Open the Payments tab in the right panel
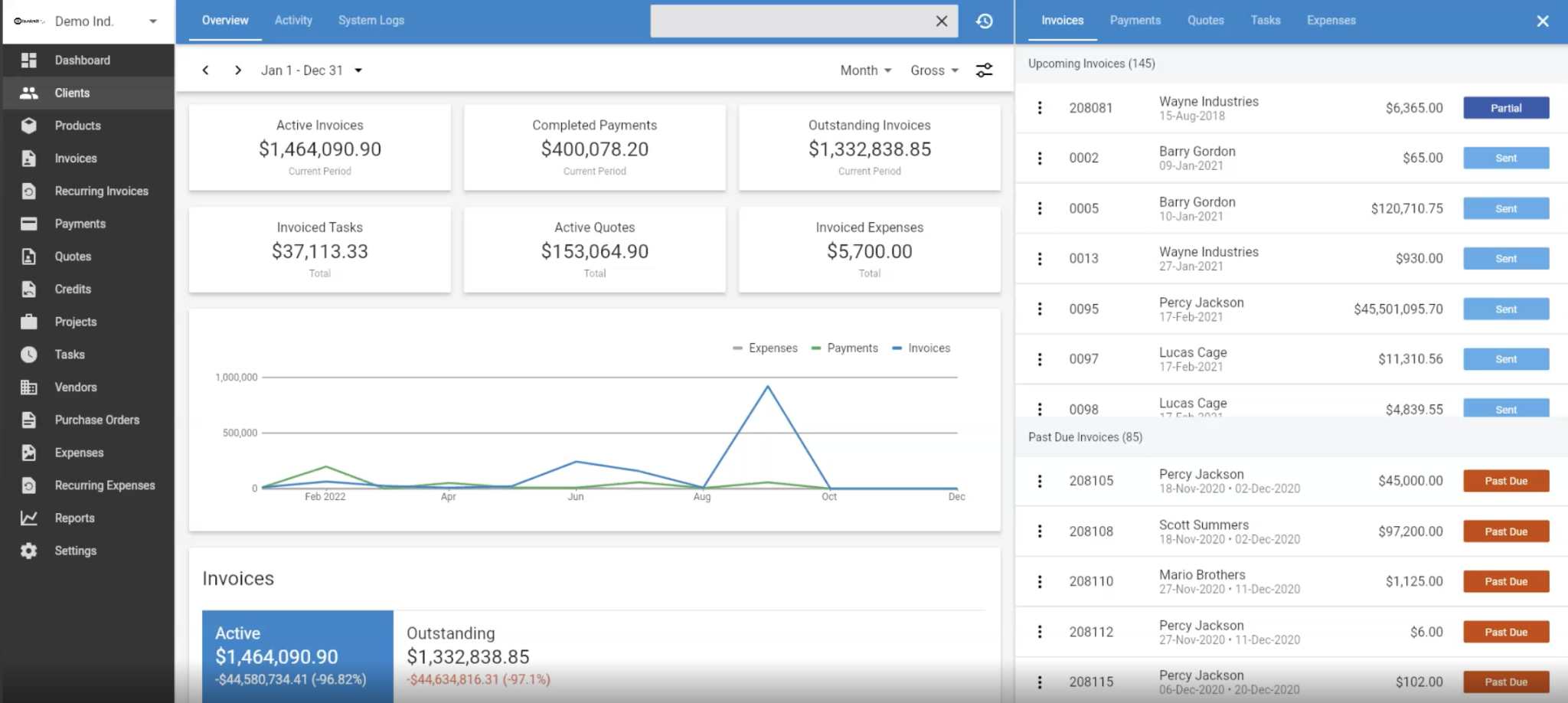This screenshot has width=1568, height=703. pyautogui.click(x=1135, y=21)
